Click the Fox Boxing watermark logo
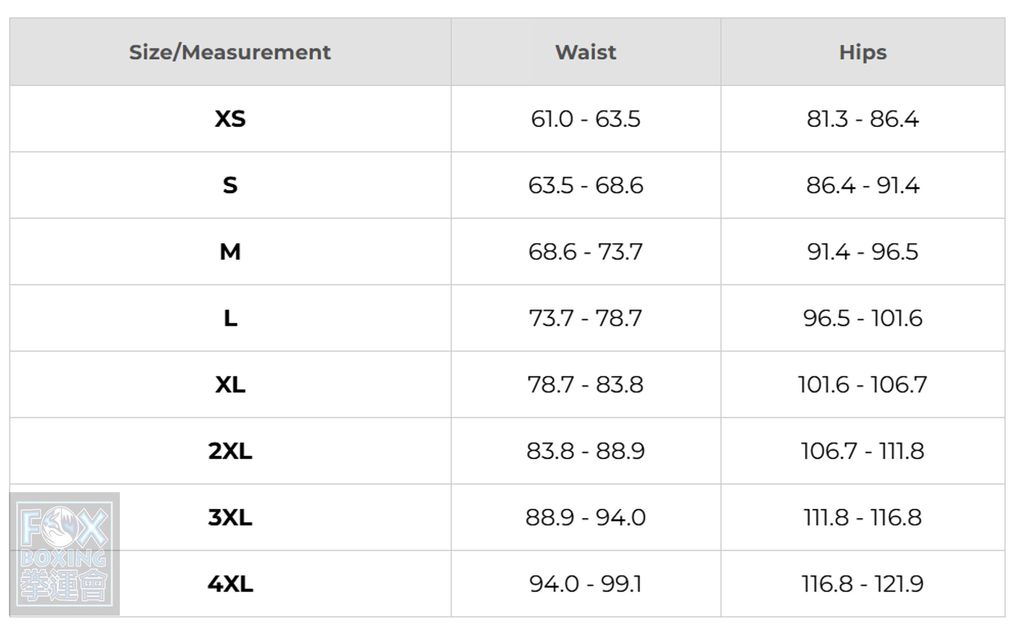This screenshot has height=644, width=1024. (65, 553)
